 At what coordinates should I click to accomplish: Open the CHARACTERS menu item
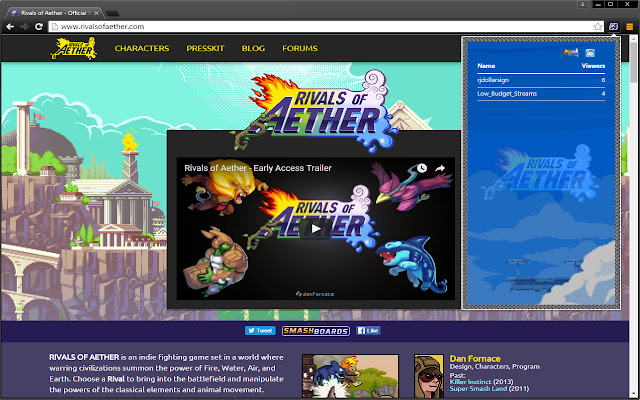pos(142,48)
